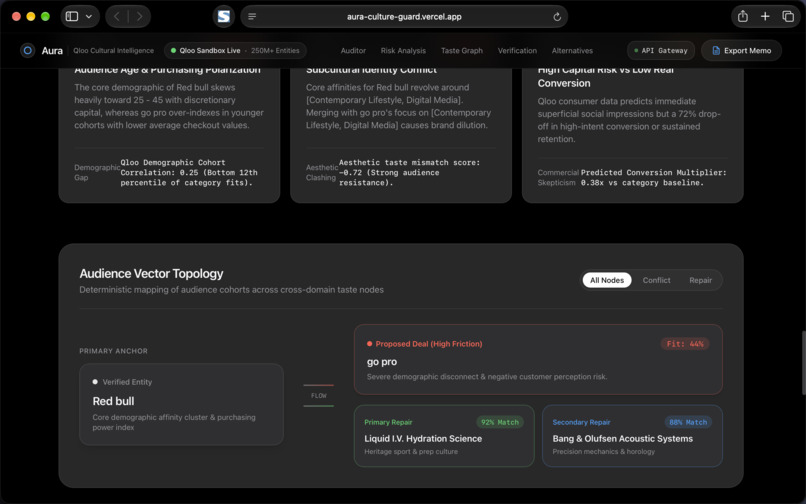The width and height of the screenshot is (806, 504).
Task: Click the Qloo Cultural Intelligence label
Action: (x=113, y=50)
